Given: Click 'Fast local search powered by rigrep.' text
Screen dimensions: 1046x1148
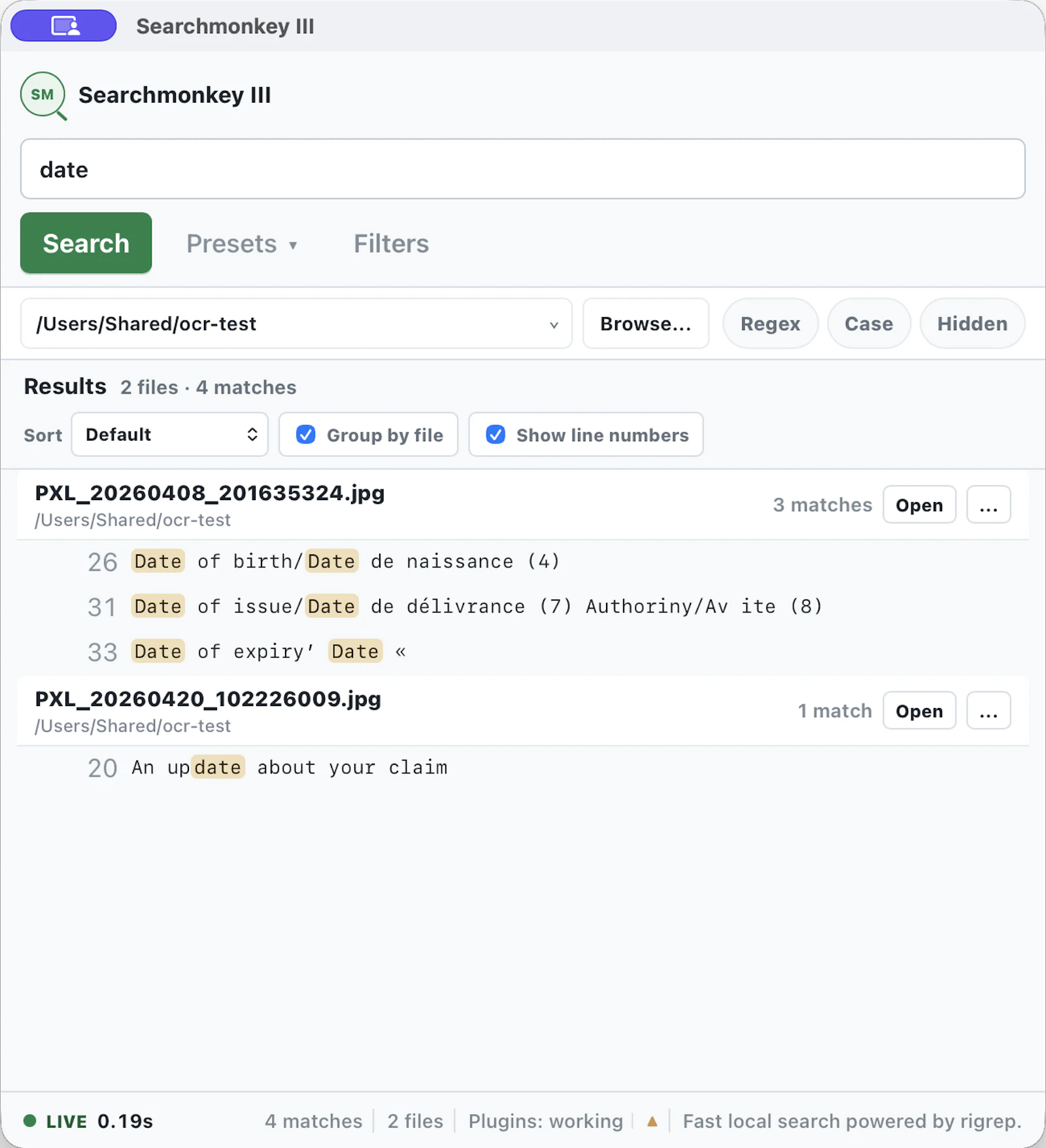Looking at the screenshot, I should click(x=852, y=1121).
